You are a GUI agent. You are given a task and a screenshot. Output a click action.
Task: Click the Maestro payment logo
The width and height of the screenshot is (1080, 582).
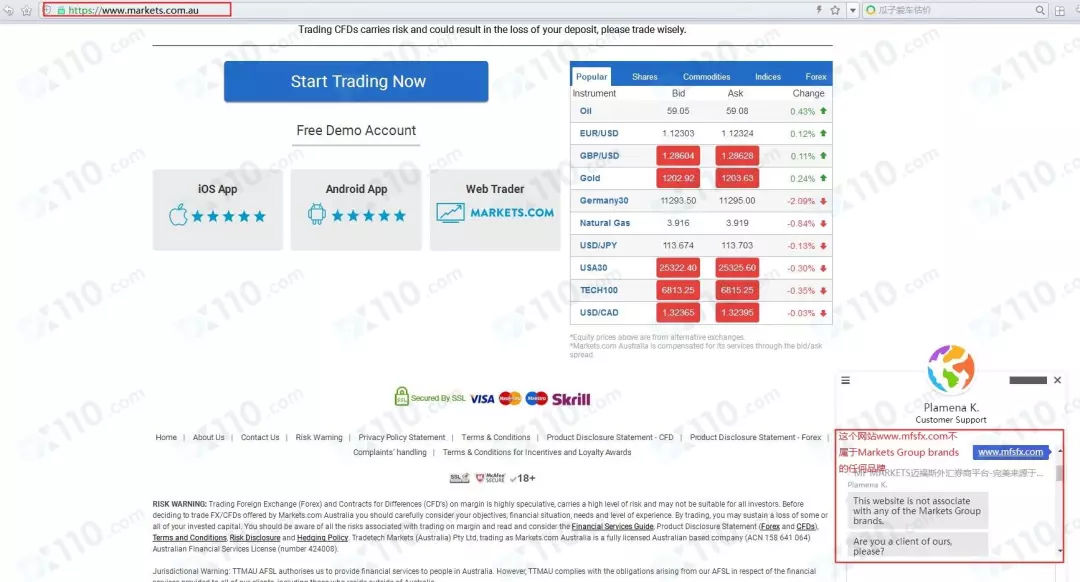click(x=537, y=398)
